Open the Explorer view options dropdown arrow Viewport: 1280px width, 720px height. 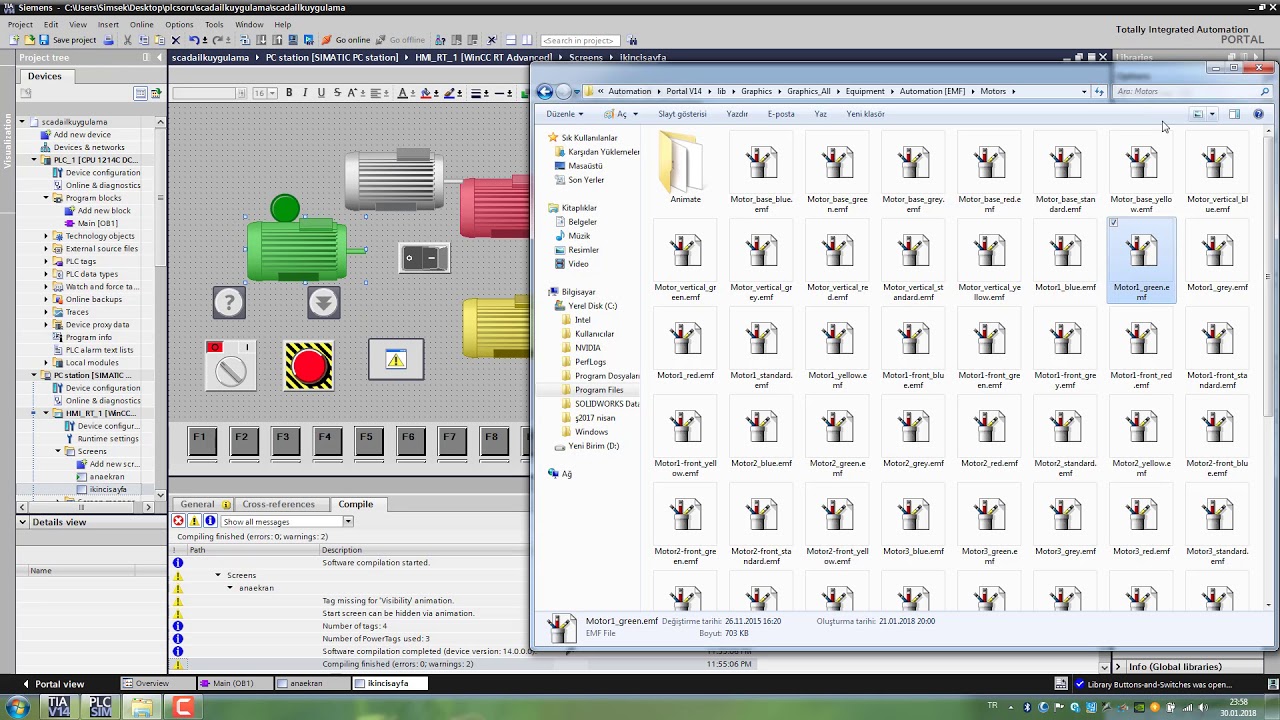tap(1212, 114)
